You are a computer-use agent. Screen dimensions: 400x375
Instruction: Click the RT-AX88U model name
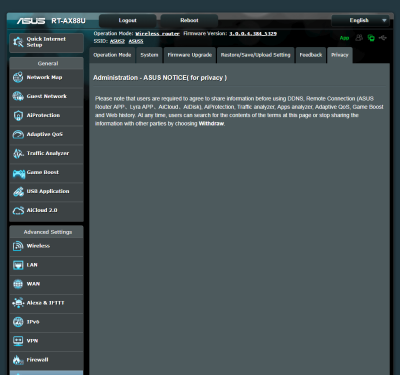coord(68,21)
